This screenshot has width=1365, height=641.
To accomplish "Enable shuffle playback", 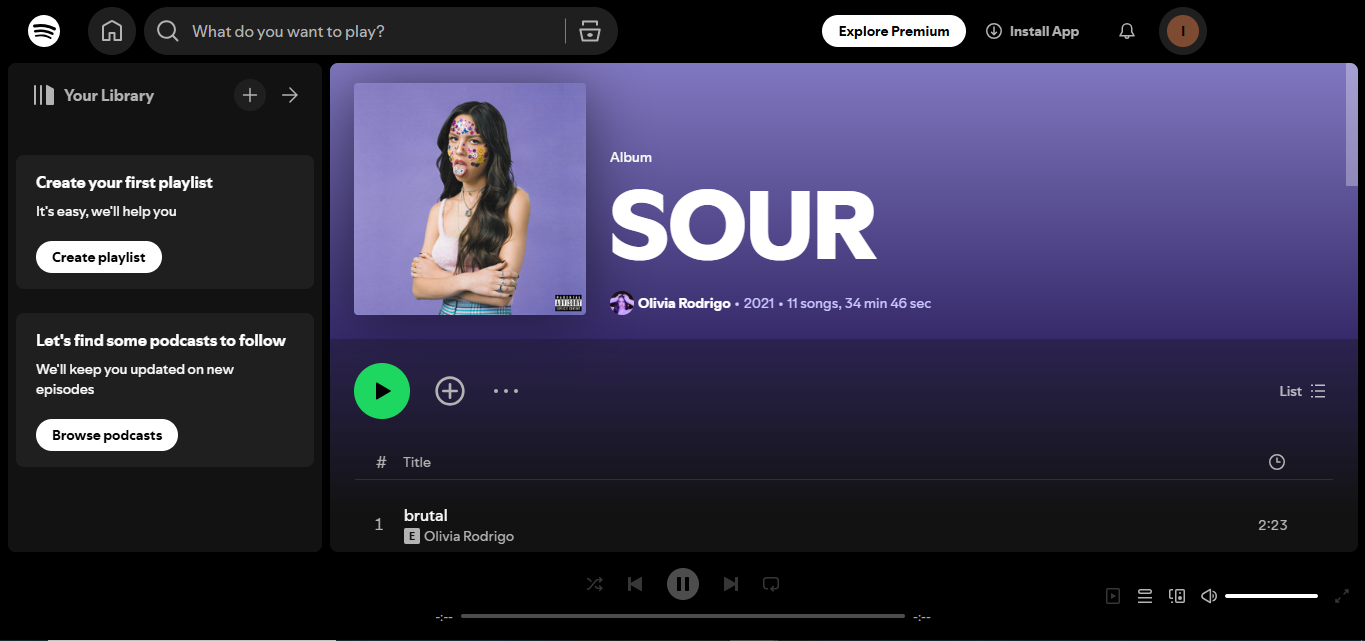I will click(594, 583).
